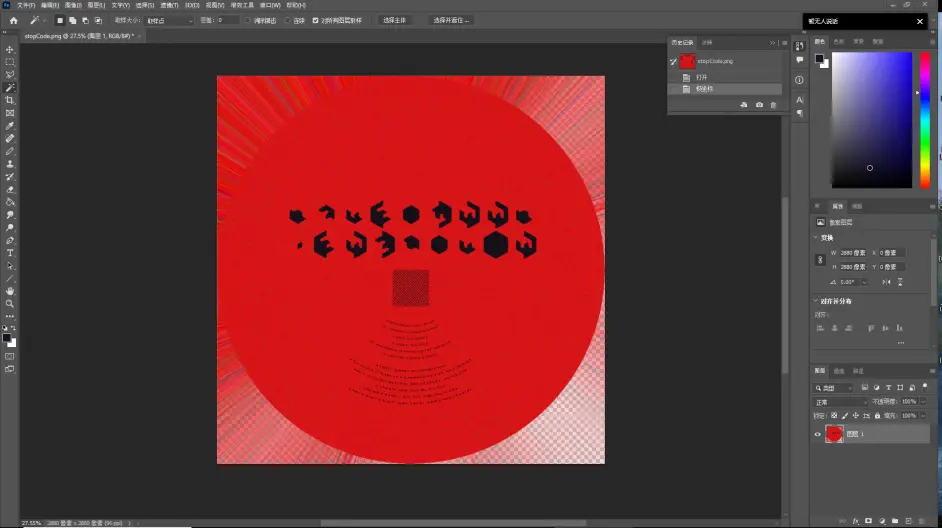This screenshot has width=942, height=528.
Task: Switch to the stopCode.png document tab
Action: pos(76,36)
